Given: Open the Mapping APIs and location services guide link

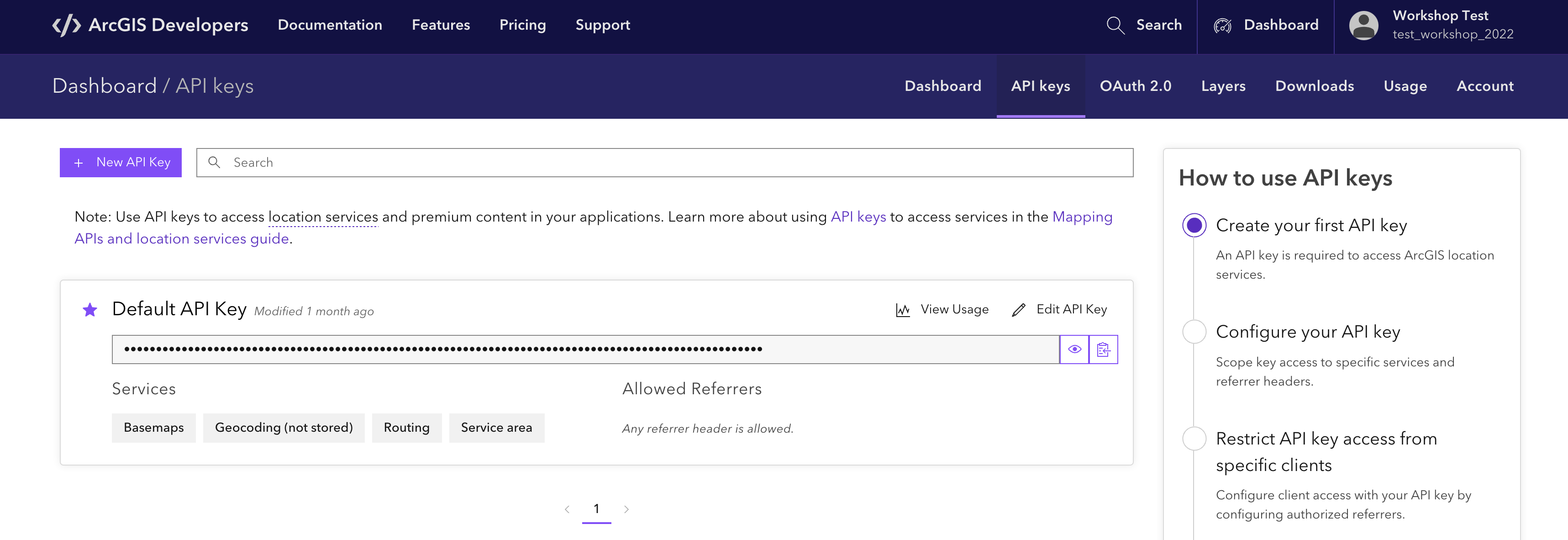Looking at the screenshot, I should 181,238.
